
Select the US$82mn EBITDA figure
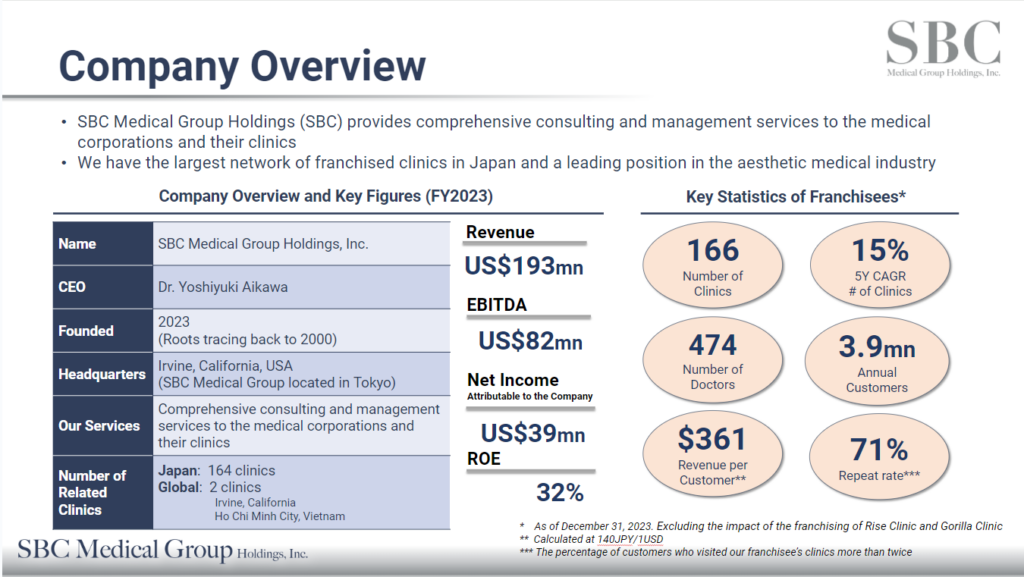pos(531,341)
